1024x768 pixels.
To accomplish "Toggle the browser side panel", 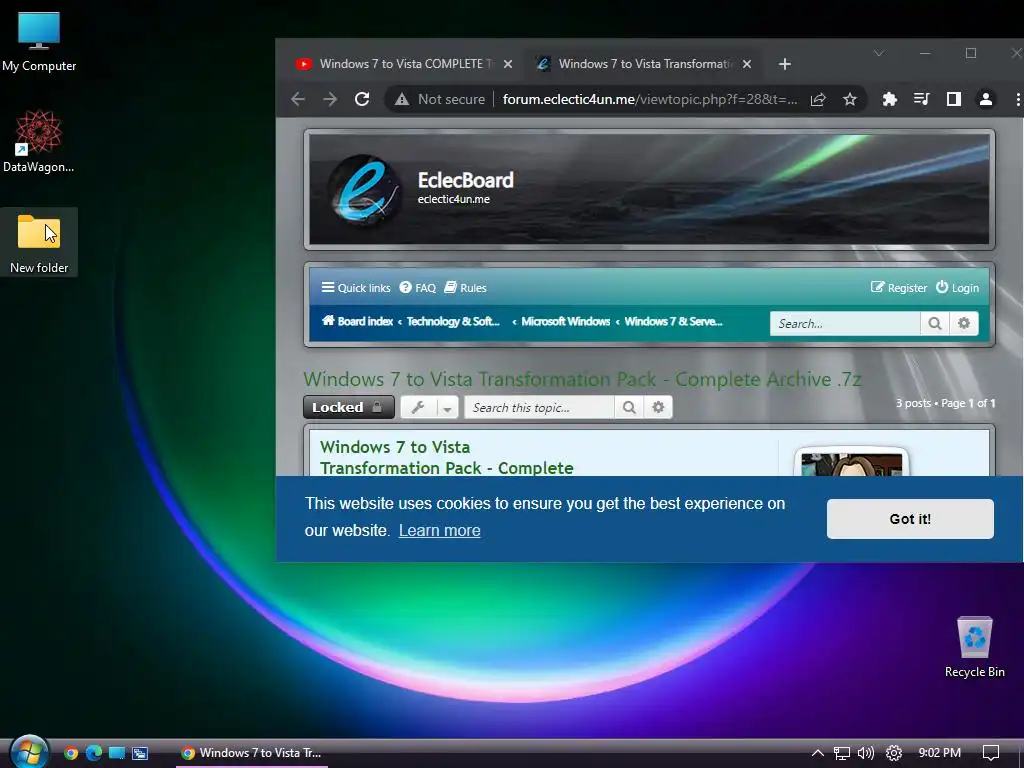I will click(x=953, y=99).
